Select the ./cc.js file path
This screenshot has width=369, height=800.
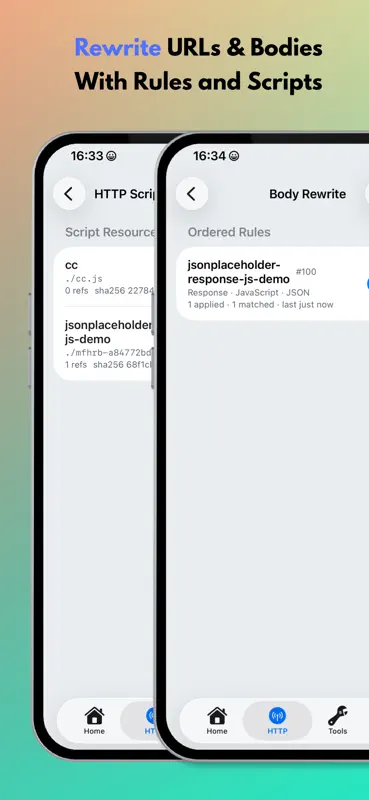pos(84,279)
